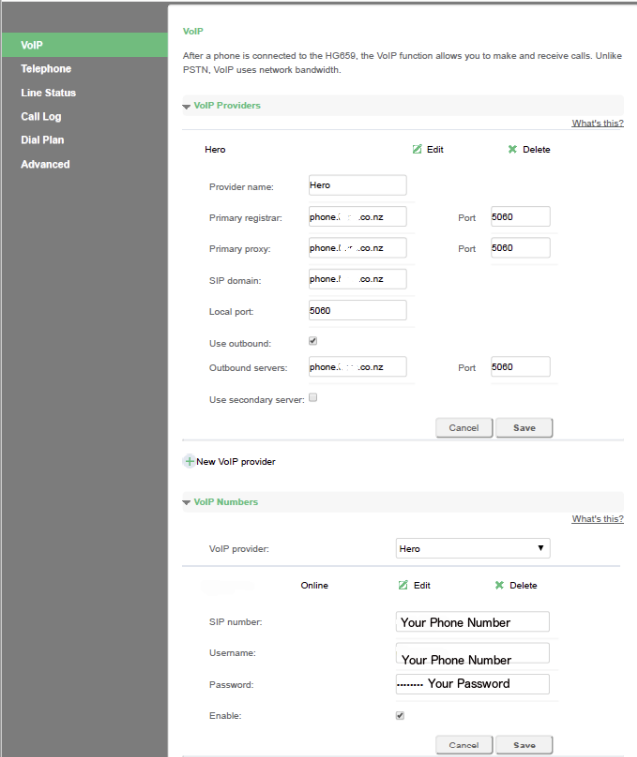The width and height of the screenshot is (637, 757).
Task: Click the Edit pencil icon next to Online
Action: (403, 585)
